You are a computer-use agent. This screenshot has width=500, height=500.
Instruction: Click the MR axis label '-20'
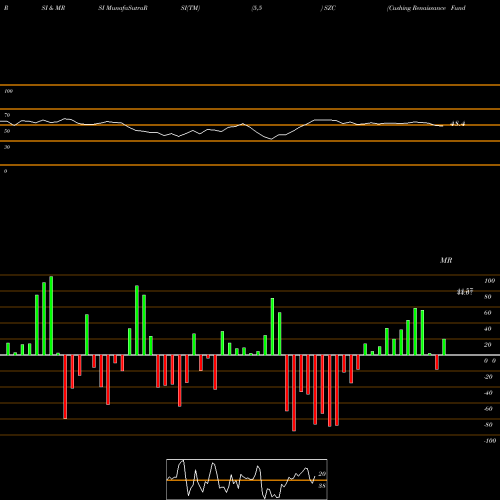click(488, 377)
